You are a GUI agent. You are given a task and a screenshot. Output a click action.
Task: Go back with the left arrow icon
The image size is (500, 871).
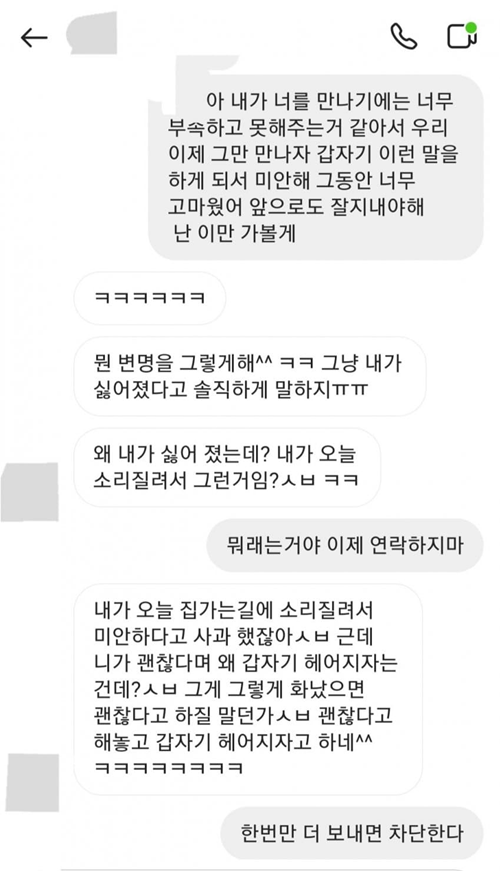tap(34, 38)
